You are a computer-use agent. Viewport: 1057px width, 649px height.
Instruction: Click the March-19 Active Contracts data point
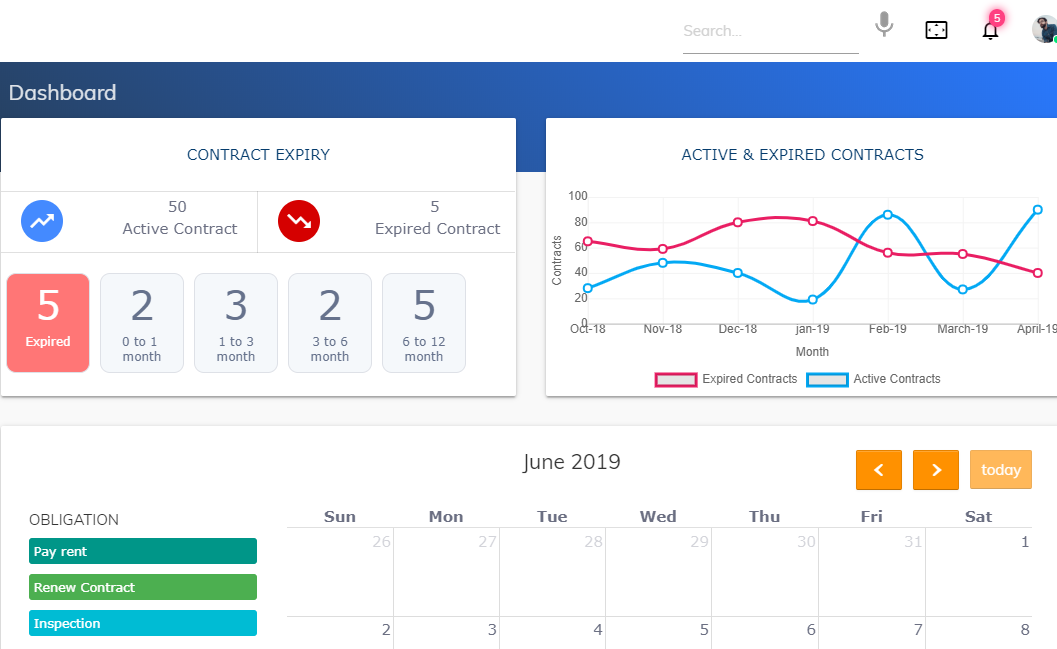(x=963, y=289)
